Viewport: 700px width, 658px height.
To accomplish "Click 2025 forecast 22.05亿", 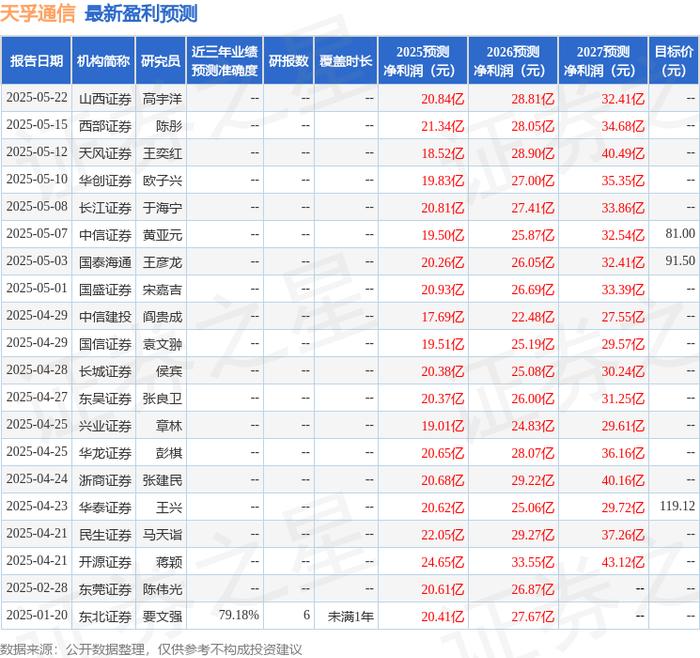I will point(442,534).
